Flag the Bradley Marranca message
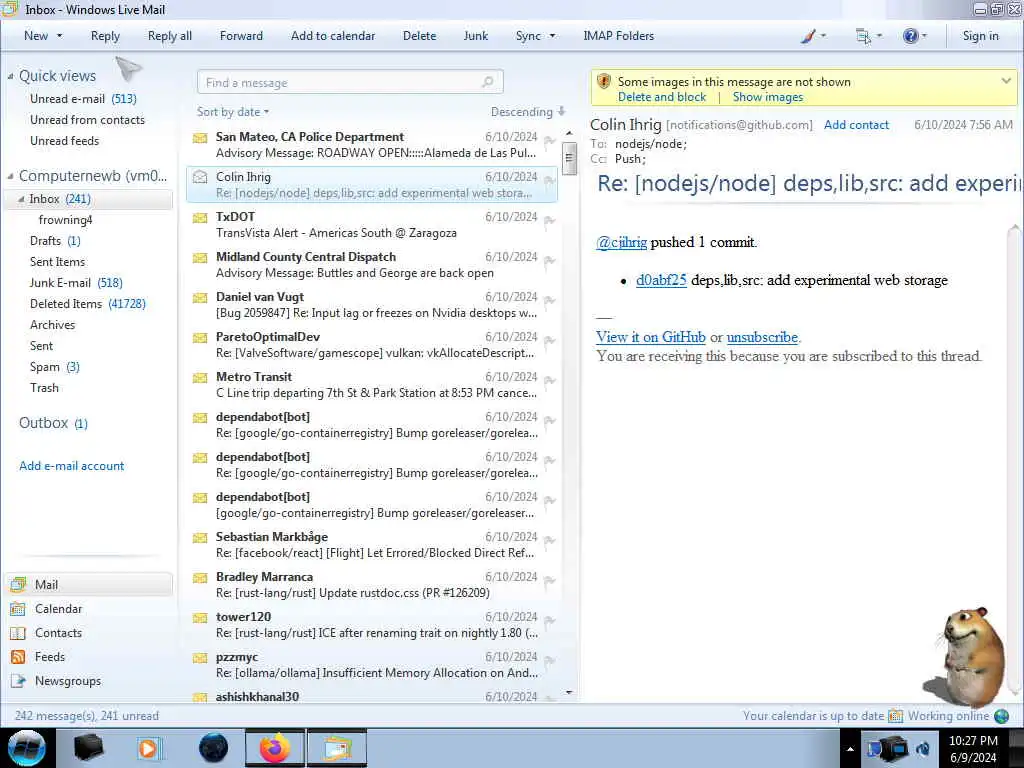Image resolution: width=1024 pixels, height=768 pixels. (x=550, y=581)
